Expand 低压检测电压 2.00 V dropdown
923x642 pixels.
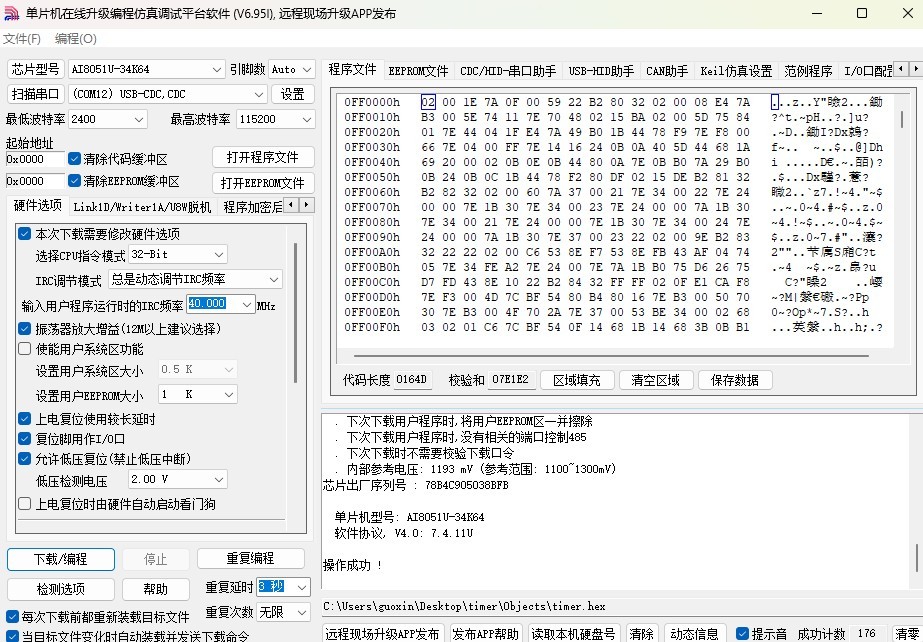[x=219, y=480]
